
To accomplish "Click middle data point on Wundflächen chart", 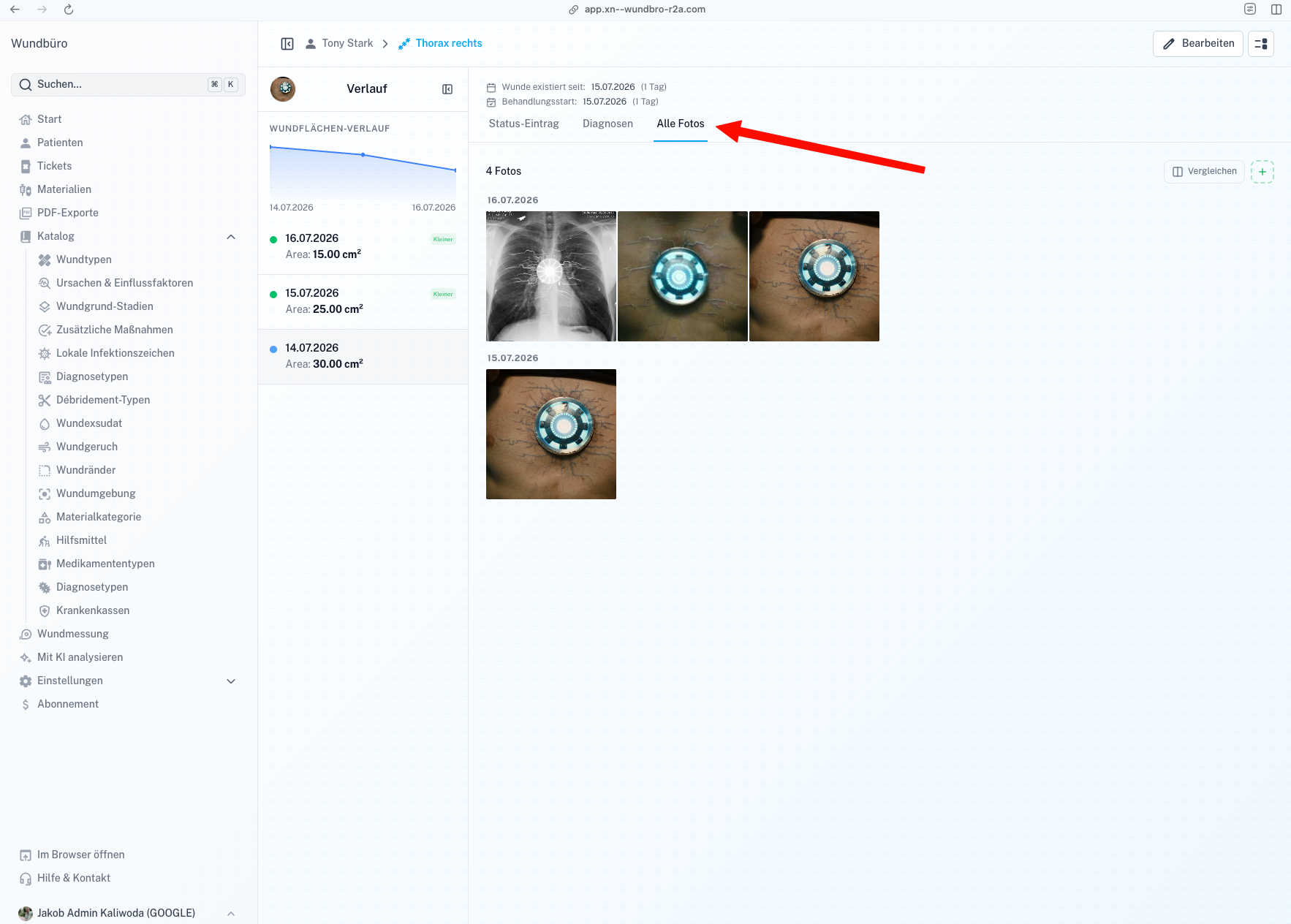I will [363, 155].
